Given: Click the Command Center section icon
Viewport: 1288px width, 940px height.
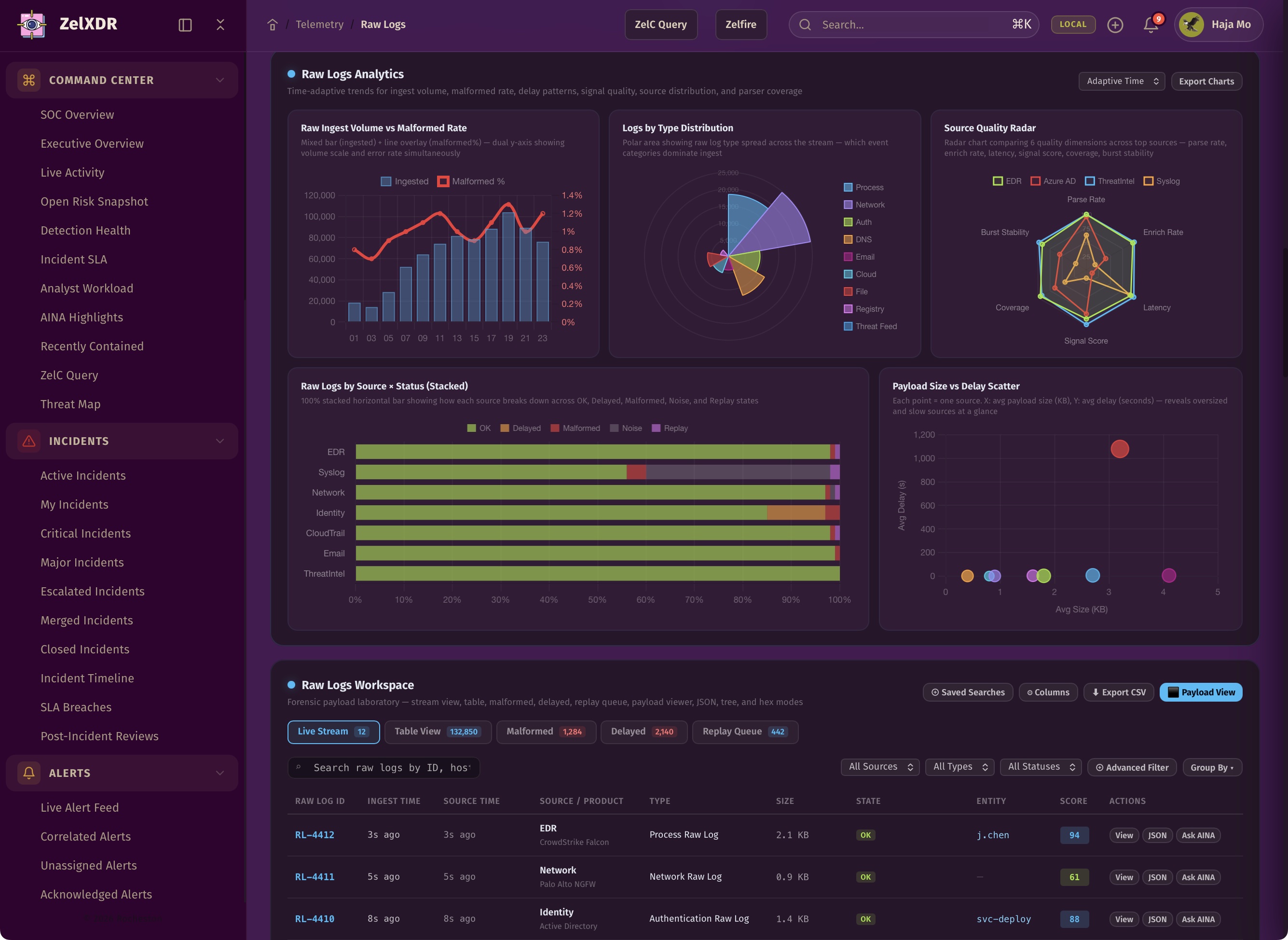Looking at the screenshot, I should tap(29, 80).
